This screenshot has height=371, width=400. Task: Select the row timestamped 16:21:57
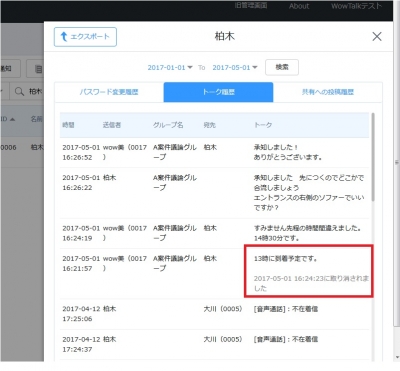pyautogui.click(x=215, y=274)
